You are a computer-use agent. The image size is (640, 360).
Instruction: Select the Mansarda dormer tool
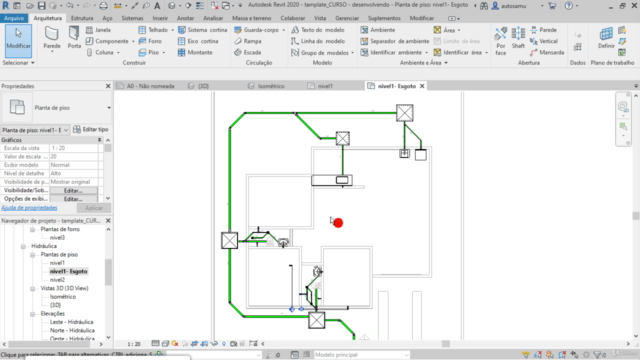pyautogui.click(x=547, y=53)
